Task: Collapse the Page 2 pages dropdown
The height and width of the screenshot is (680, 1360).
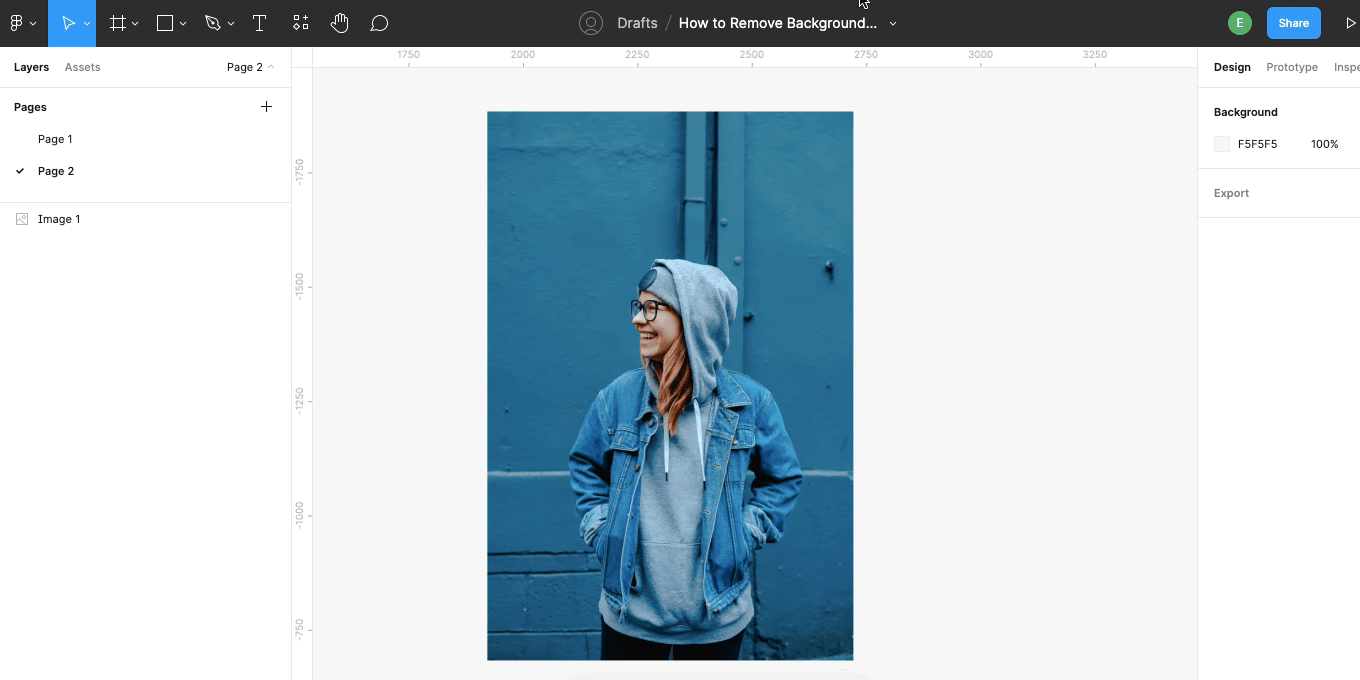Action: tap(250, 67)
